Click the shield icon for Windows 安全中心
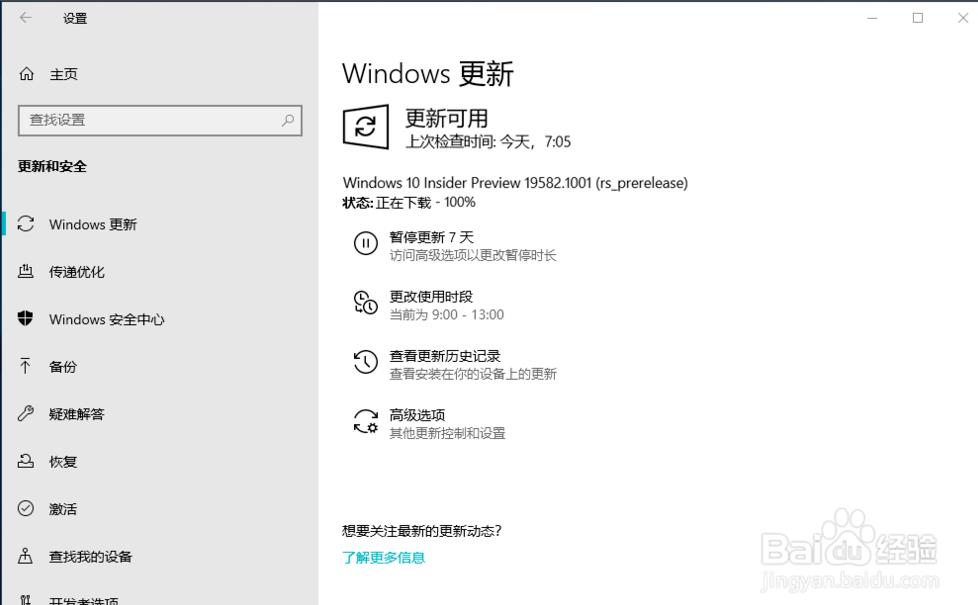The image size is (978, 605). 26,319
